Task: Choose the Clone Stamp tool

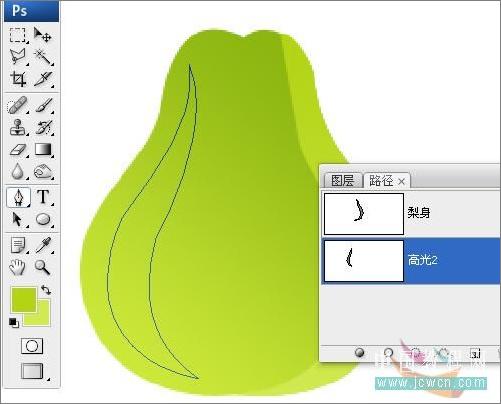Action: coord(17,128)
